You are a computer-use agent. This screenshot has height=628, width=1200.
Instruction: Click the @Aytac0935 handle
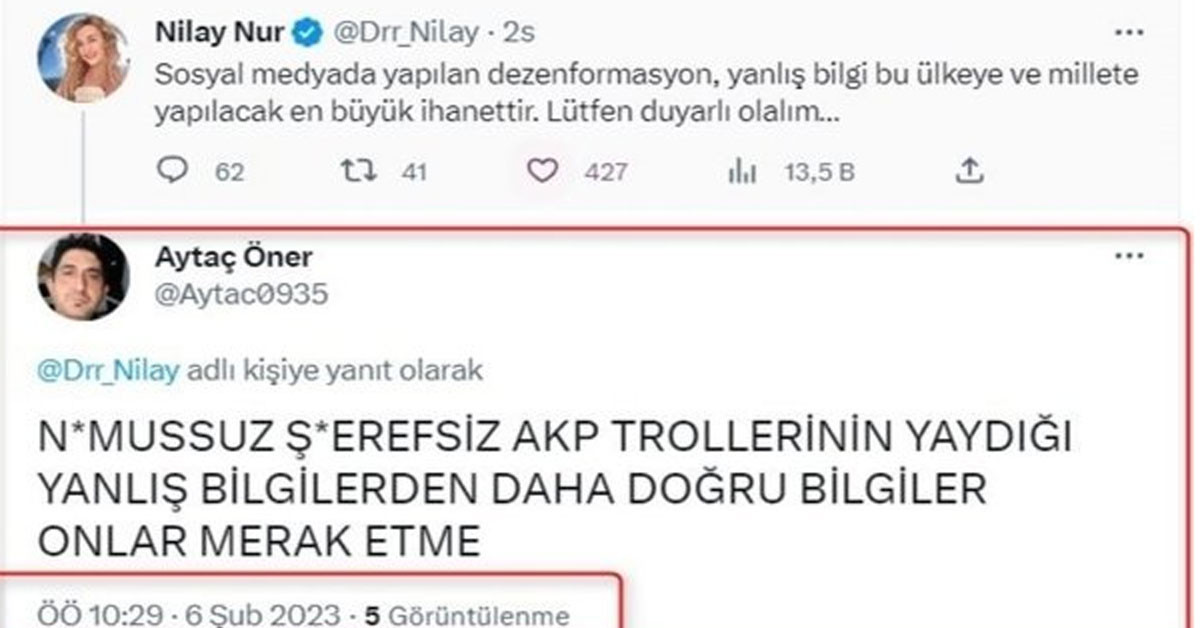coord(242,293)
